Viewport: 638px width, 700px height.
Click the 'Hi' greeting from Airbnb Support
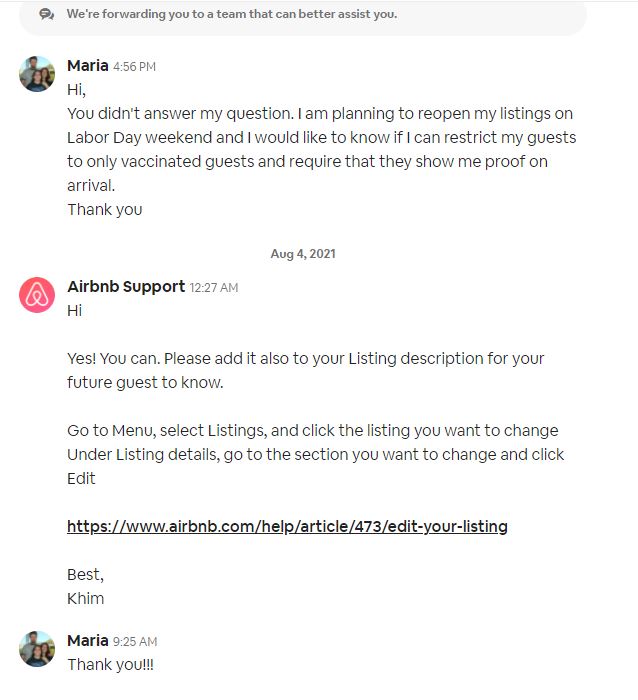75,310
